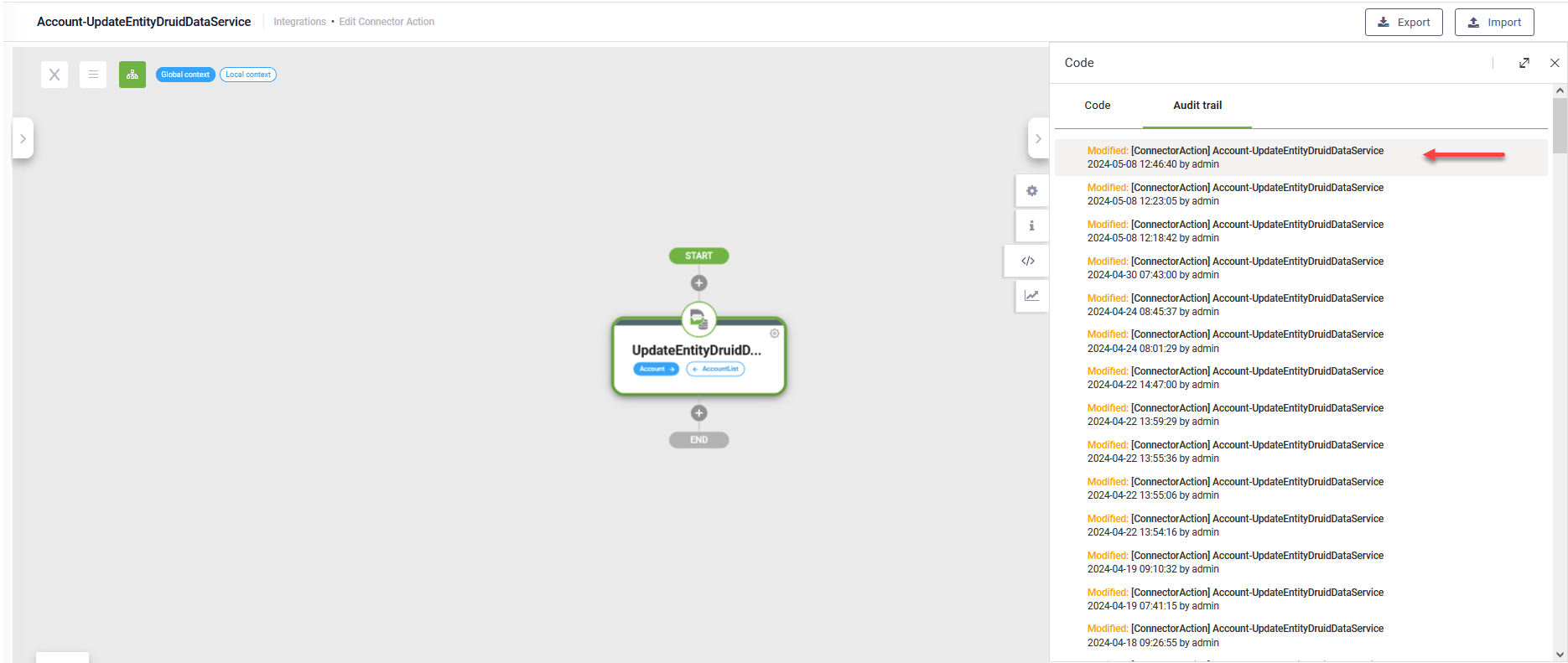Screen dimensions: 1568x663
Task: Collapse the right panel with chevron
Action: click(1038, 138)
